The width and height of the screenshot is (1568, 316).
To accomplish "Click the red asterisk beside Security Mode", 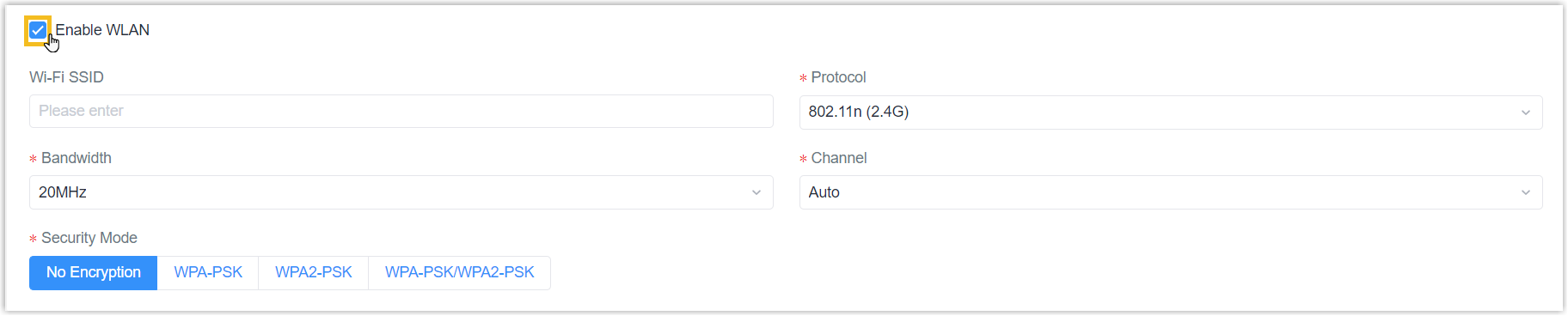I will pos(33,239).
